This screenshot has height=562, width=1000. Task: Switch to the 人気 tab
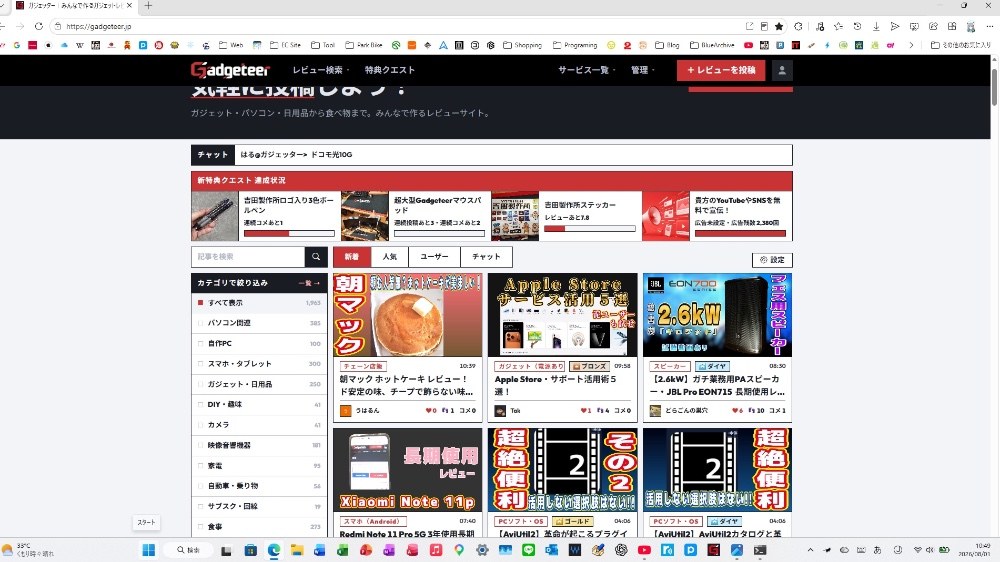click(390, 256)
